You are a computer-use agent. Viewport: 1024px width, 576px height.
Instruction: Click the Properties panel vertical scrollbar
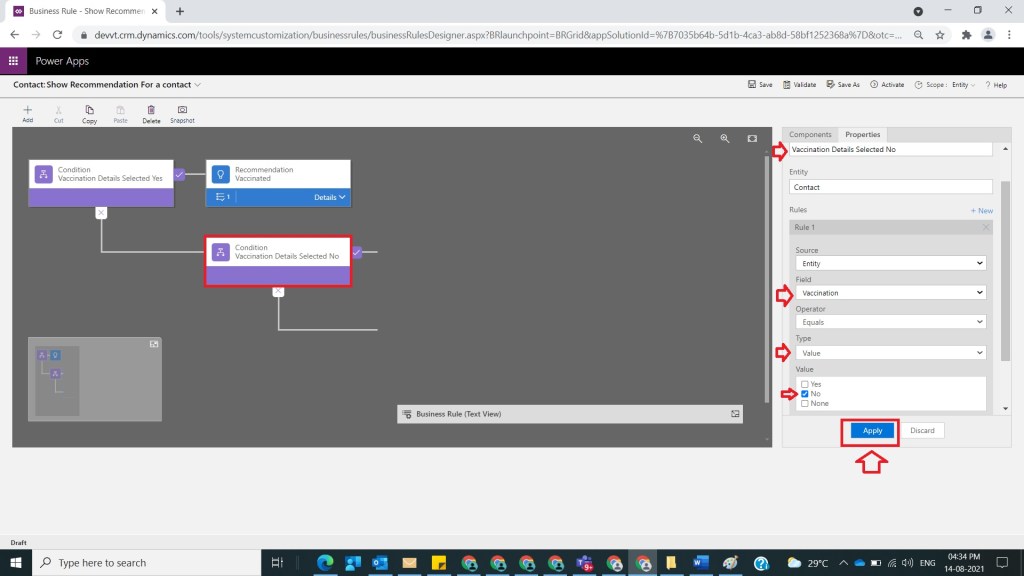(1005, 270)
